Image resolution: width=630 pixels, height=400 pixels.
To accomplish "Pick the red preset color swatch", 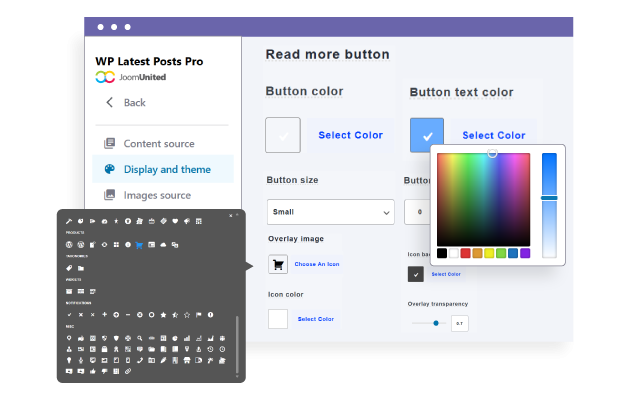I will [x=465, y=253].
